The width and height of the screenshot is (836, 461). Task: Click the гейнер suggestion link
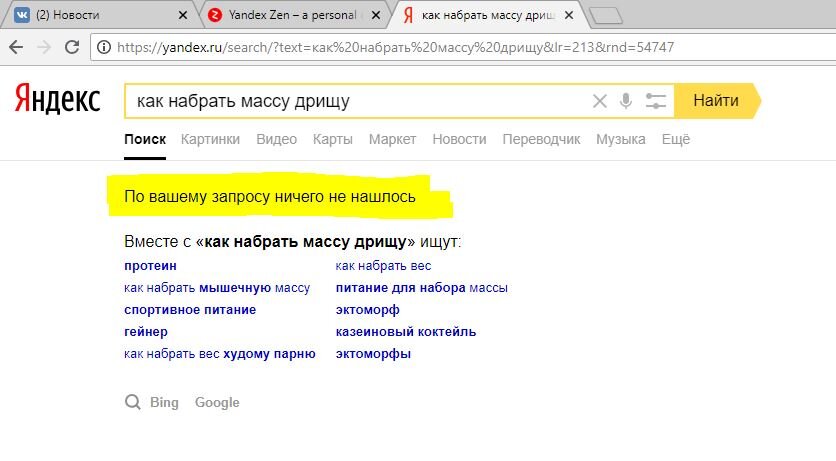pyautogui.click(x=146, y=331)
